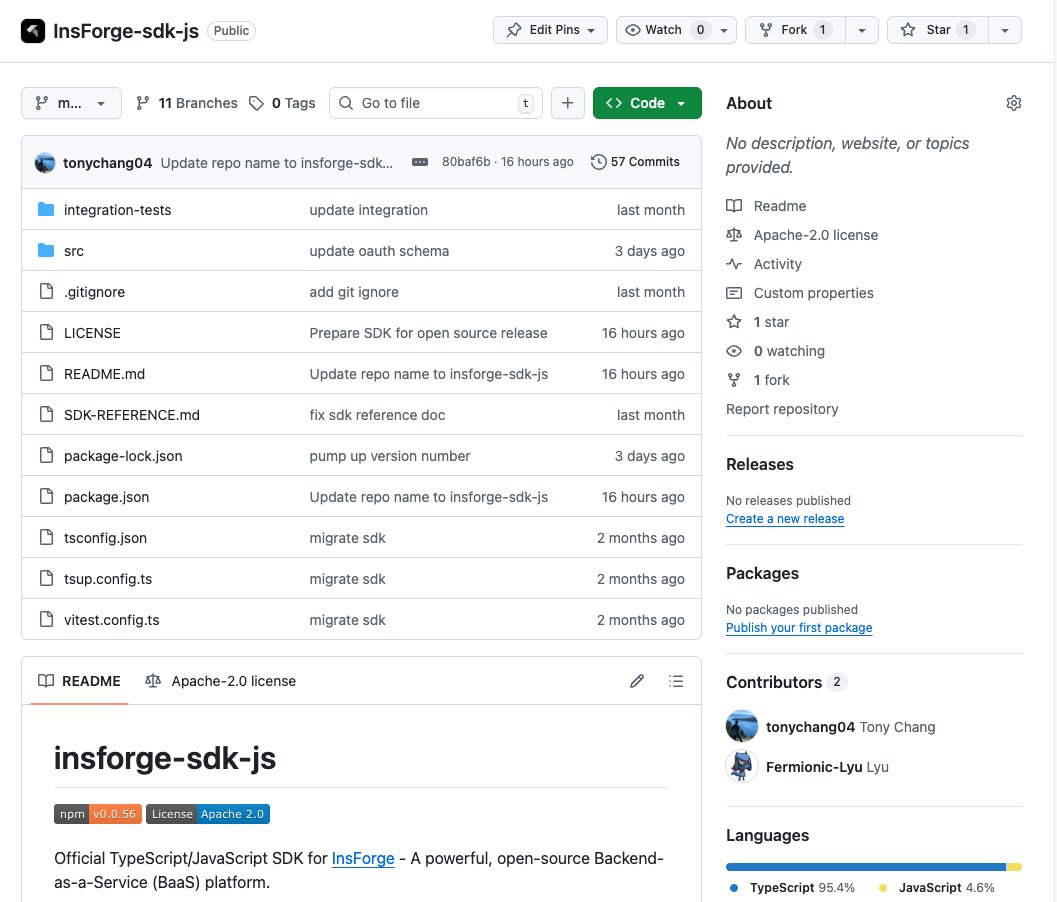The width and height of the screenshot is (1057, 902).
Task: Click the fork icon beside 1 fork
Action: [734, 380]
